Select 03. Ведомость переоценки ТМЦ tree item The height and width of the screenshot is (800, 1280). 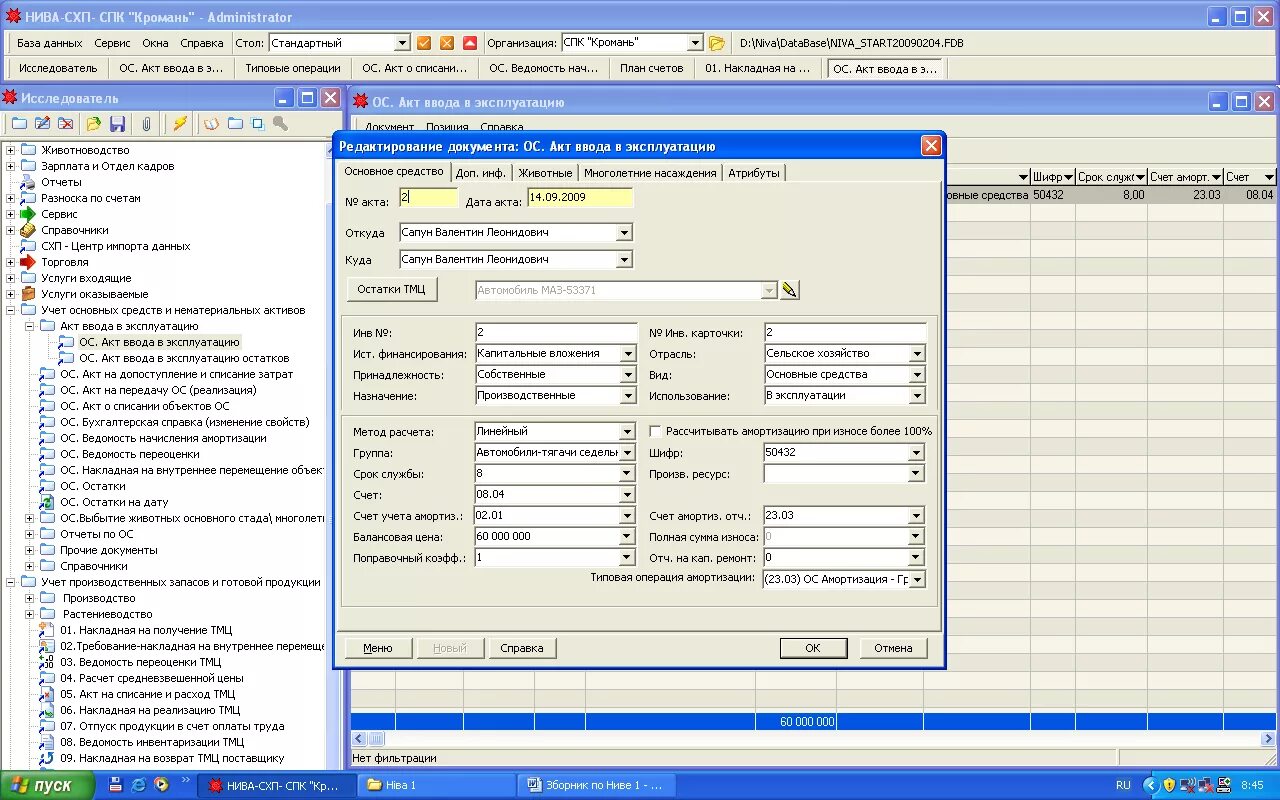click(140, 662)
